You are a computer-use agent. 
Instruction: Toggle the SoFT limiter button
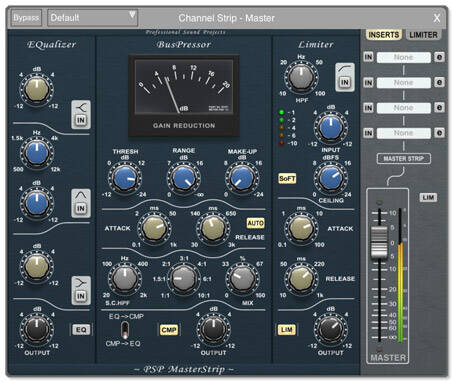pyautogui.click(x=287, y=179)
